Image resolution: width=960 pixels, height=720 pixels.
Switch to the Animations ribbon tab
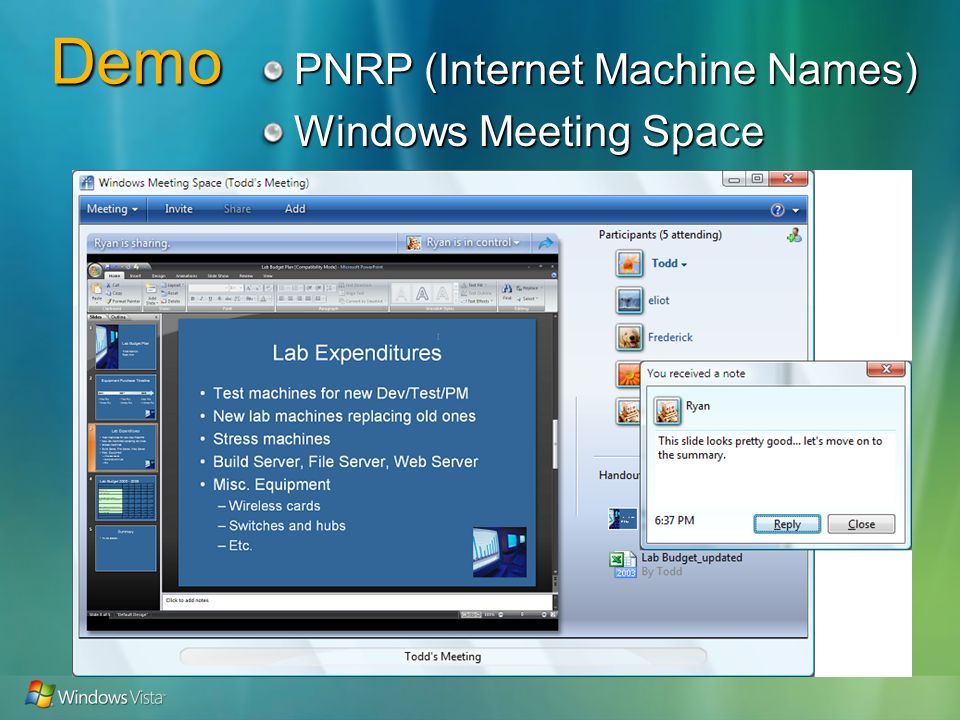(x=186, y=276)
